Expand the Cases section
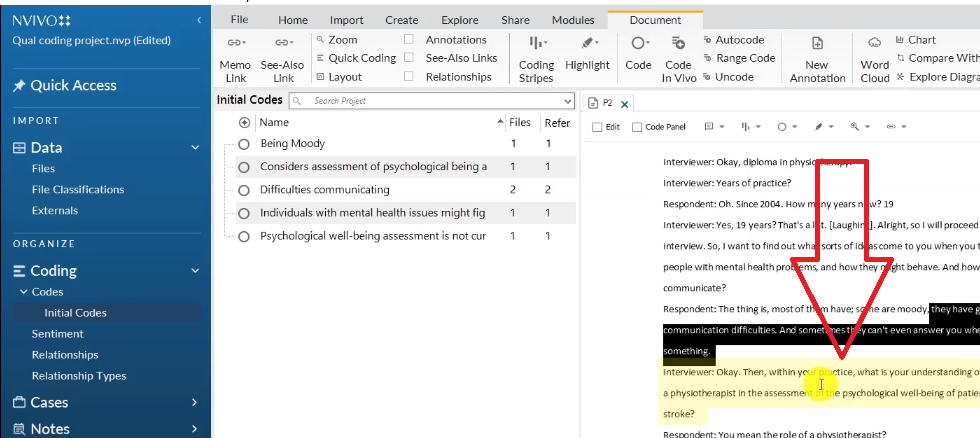The image size is (980, 438). [x=195, y=402]
